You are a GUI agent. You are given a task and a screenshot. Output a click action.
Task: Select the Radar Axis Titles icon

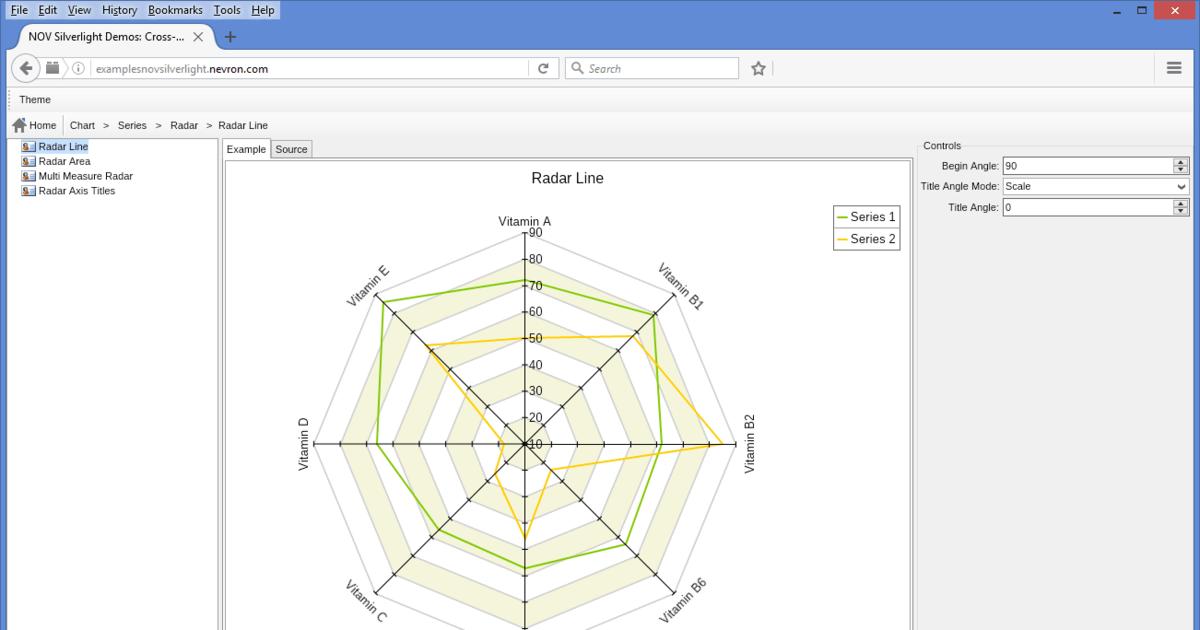coord(27,191)
